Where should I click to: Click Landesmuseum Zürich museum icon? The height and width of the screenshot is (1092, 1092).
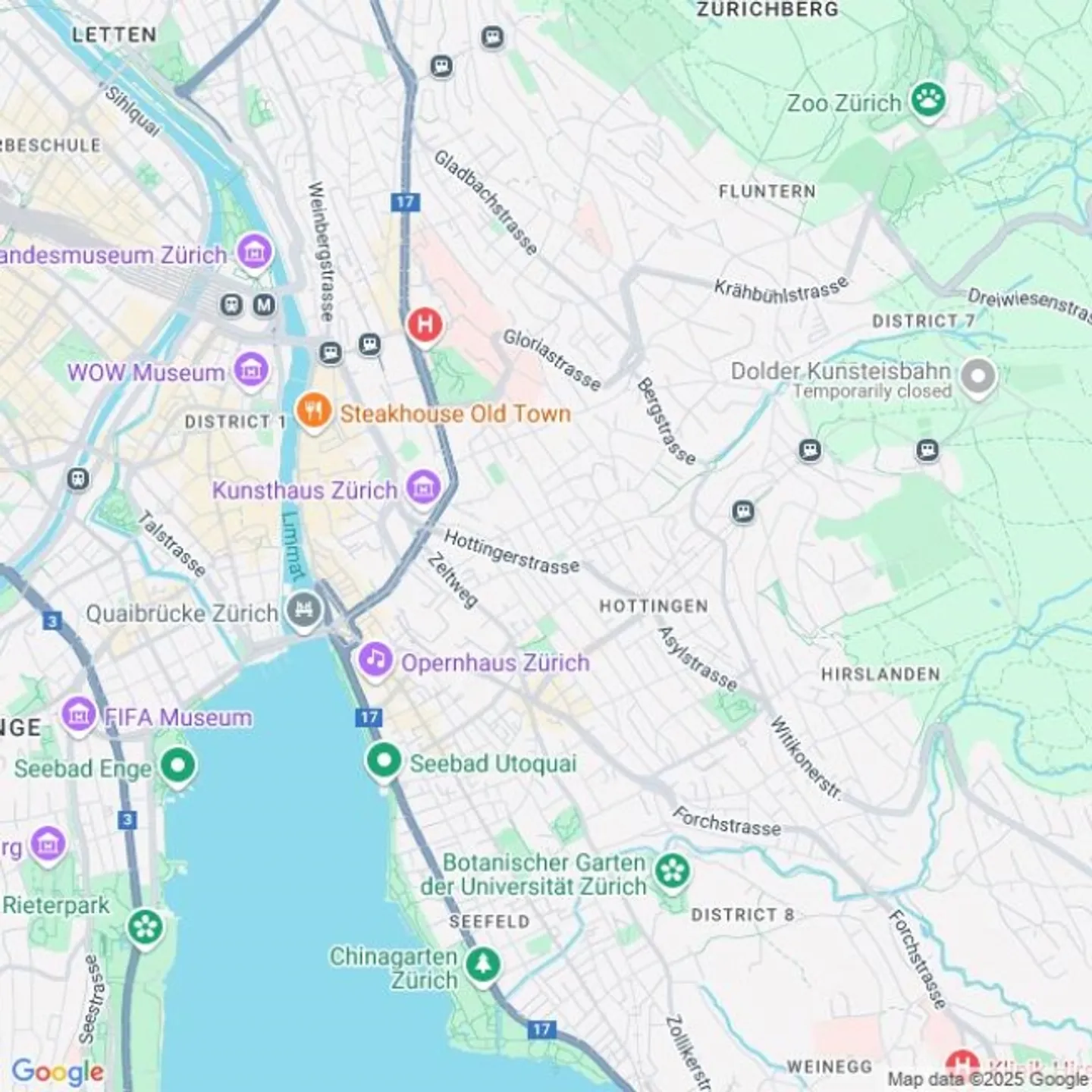[254, 252]
